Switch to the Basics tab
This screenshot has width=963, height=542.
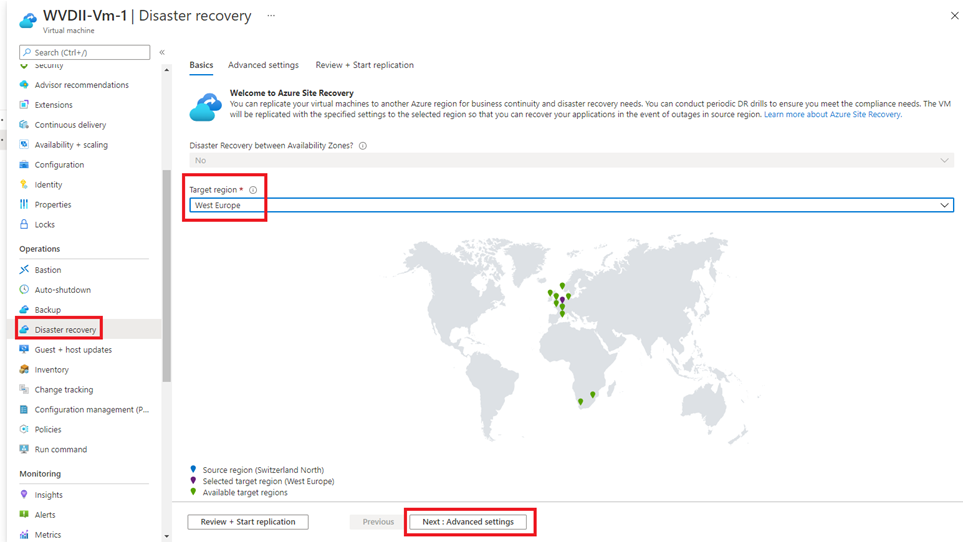[201, 65]
